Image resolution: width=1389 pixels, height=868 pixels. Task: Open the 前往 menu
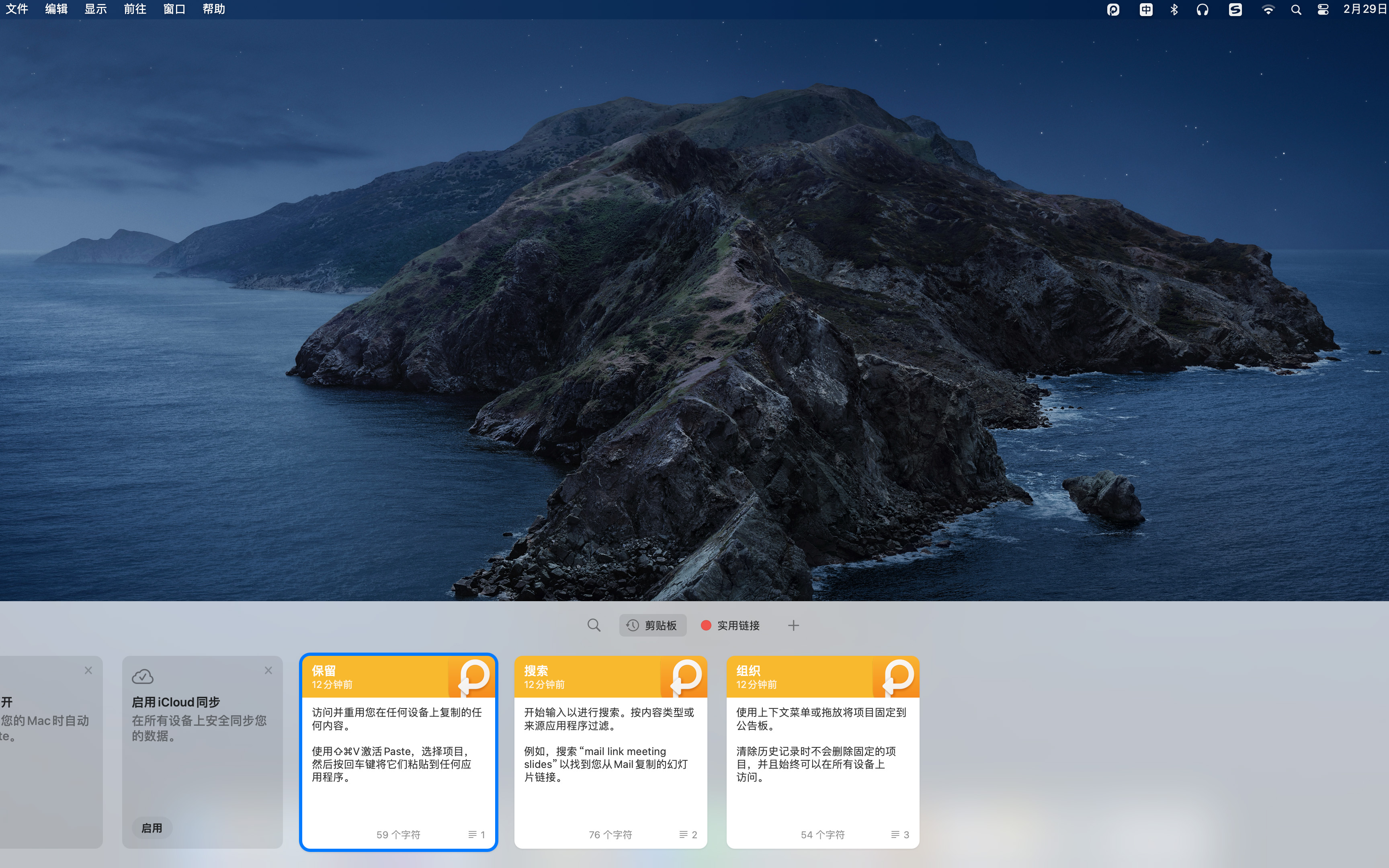135,9
